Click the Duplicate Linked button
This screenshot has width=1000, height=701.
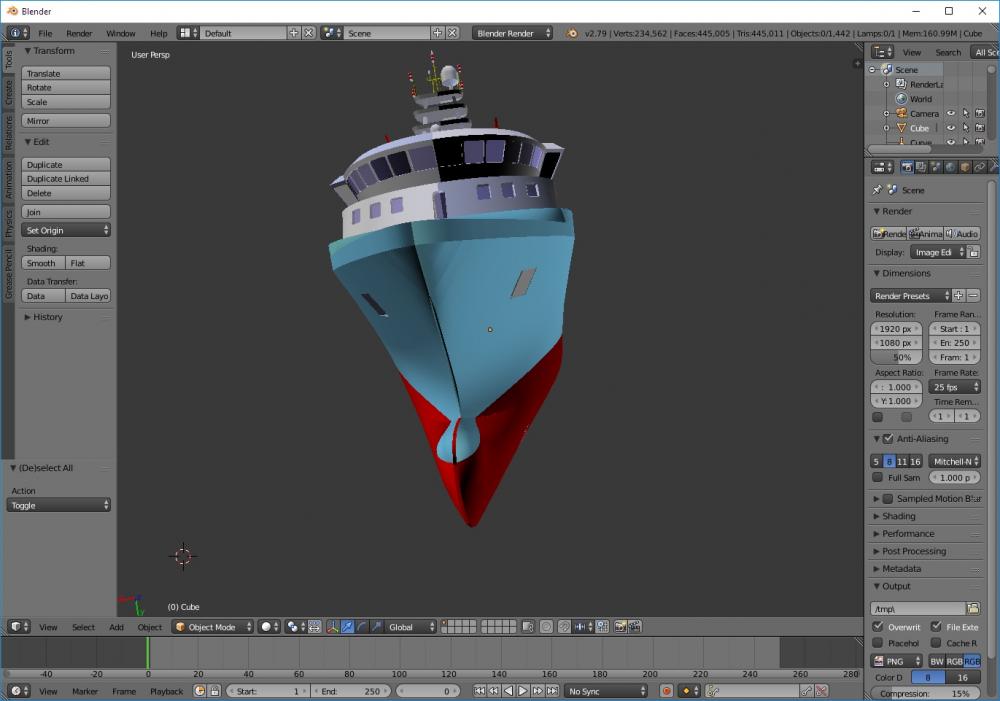[x=66, y=179]
